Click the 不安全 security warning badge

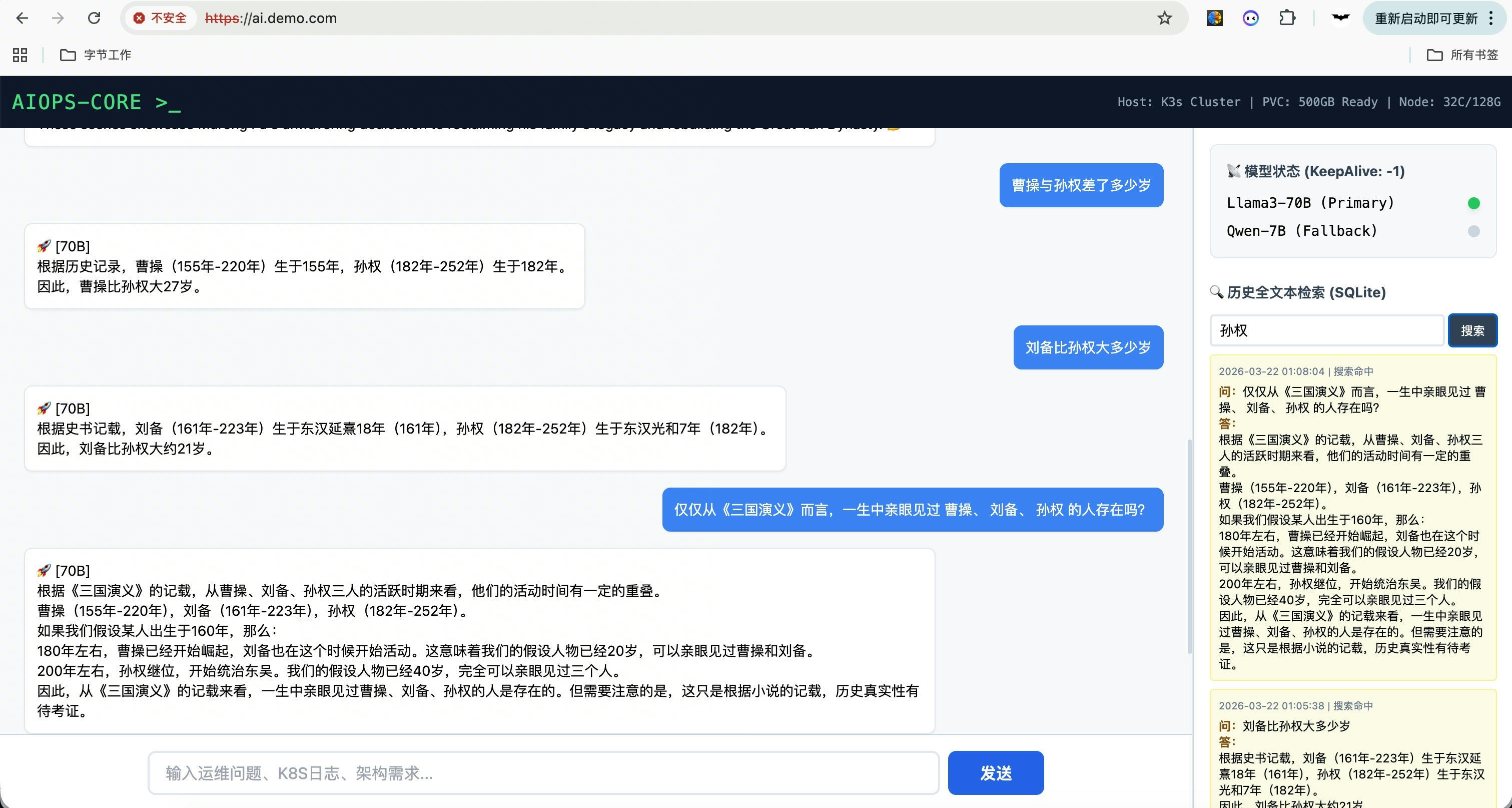pyautogui.click(x=160, y=18)
